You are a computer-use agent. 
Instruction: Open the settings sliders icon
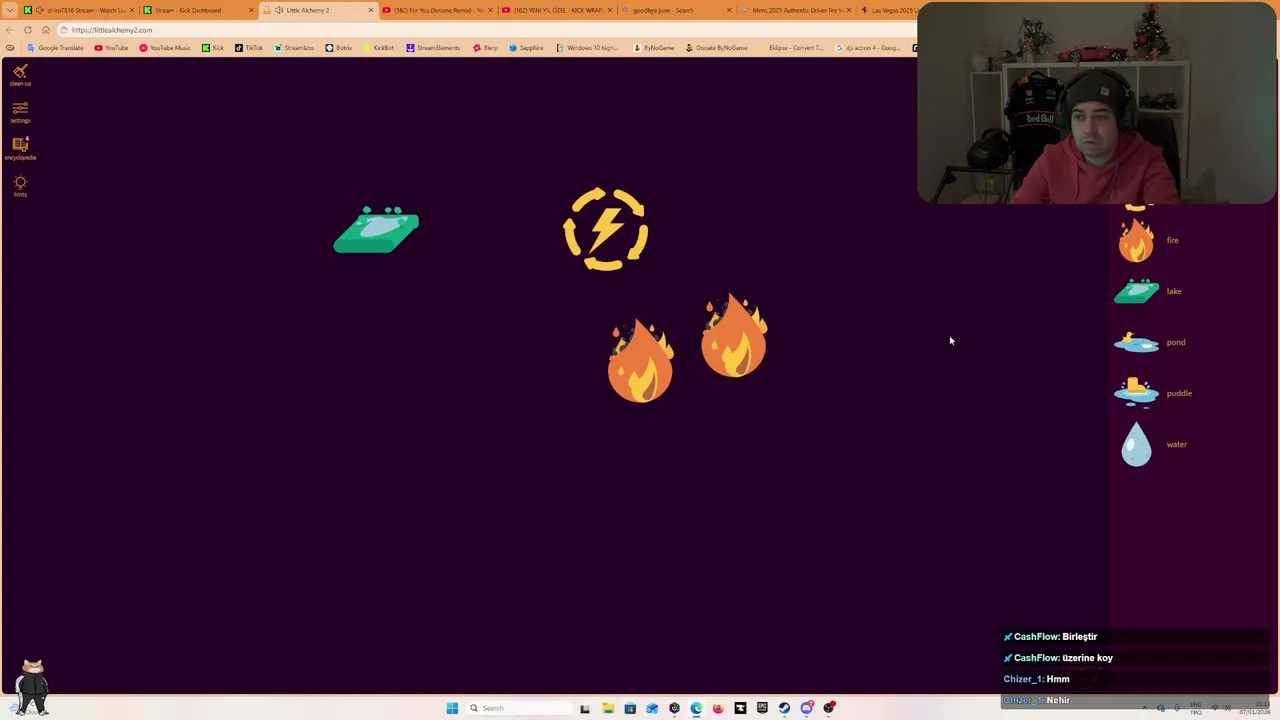(x=20, y=108)
